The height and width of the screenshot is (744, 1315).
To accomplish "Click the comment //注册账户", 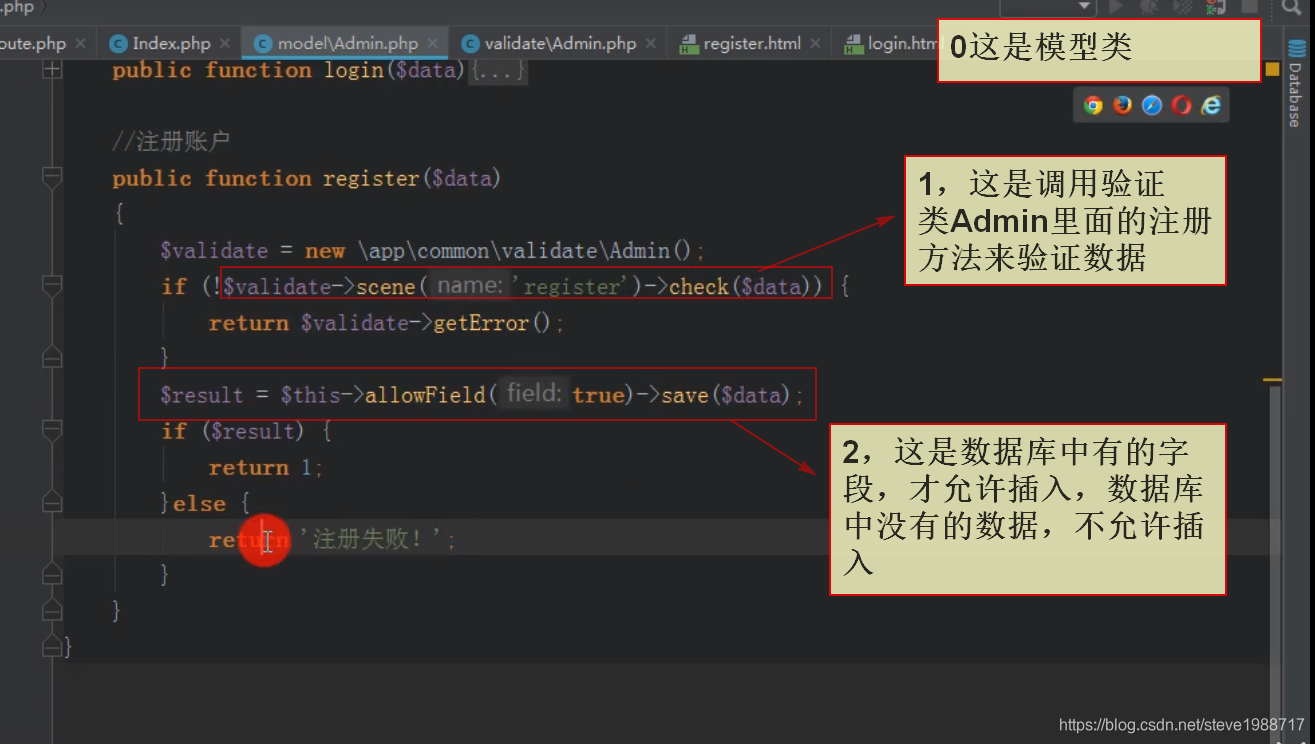I will (172, 142).
